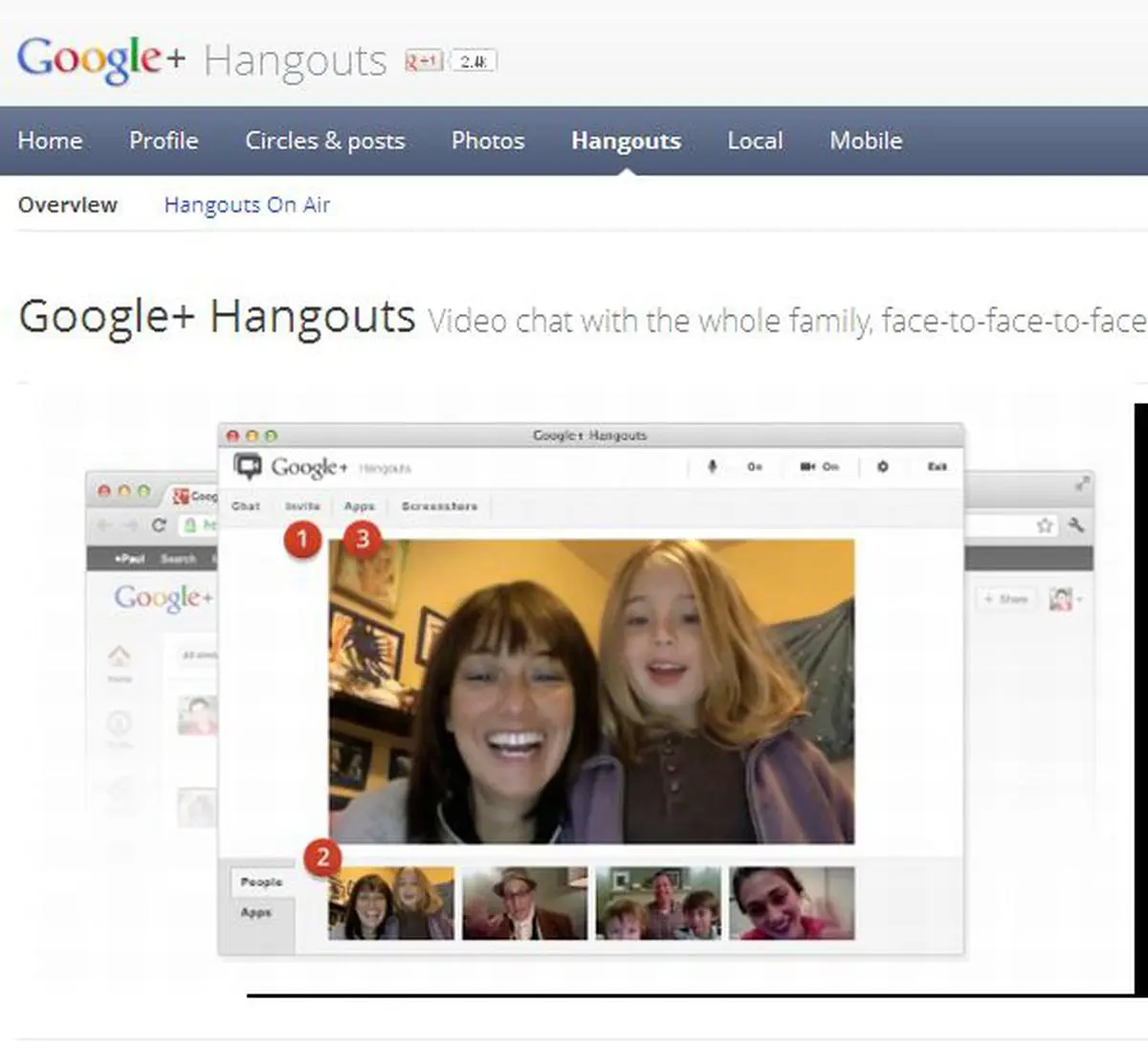Click the back arrow in background browser
1148x1048 pixels.
104,525
